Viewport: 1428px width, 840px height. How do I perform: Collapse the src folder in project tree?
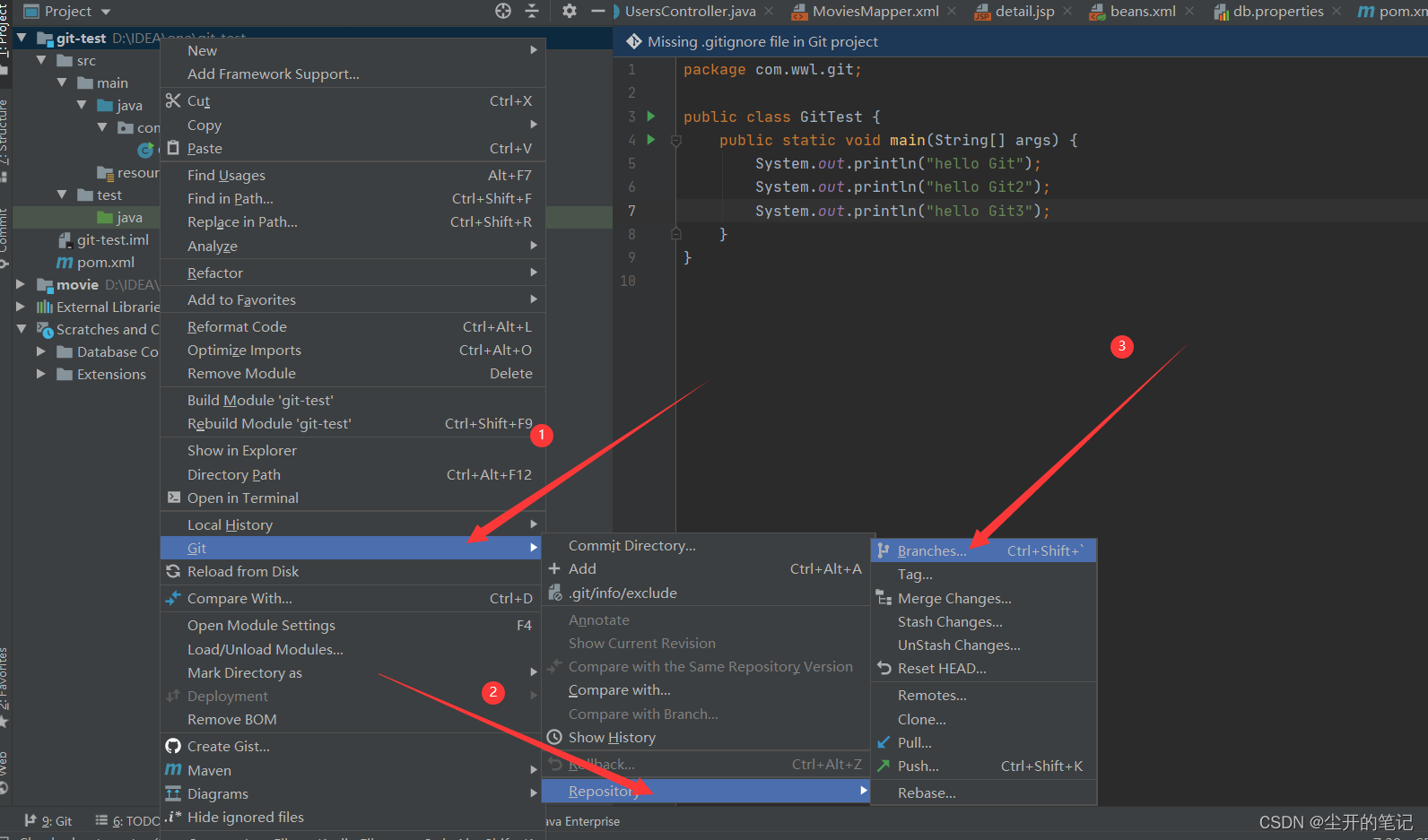tap(41, 60)
